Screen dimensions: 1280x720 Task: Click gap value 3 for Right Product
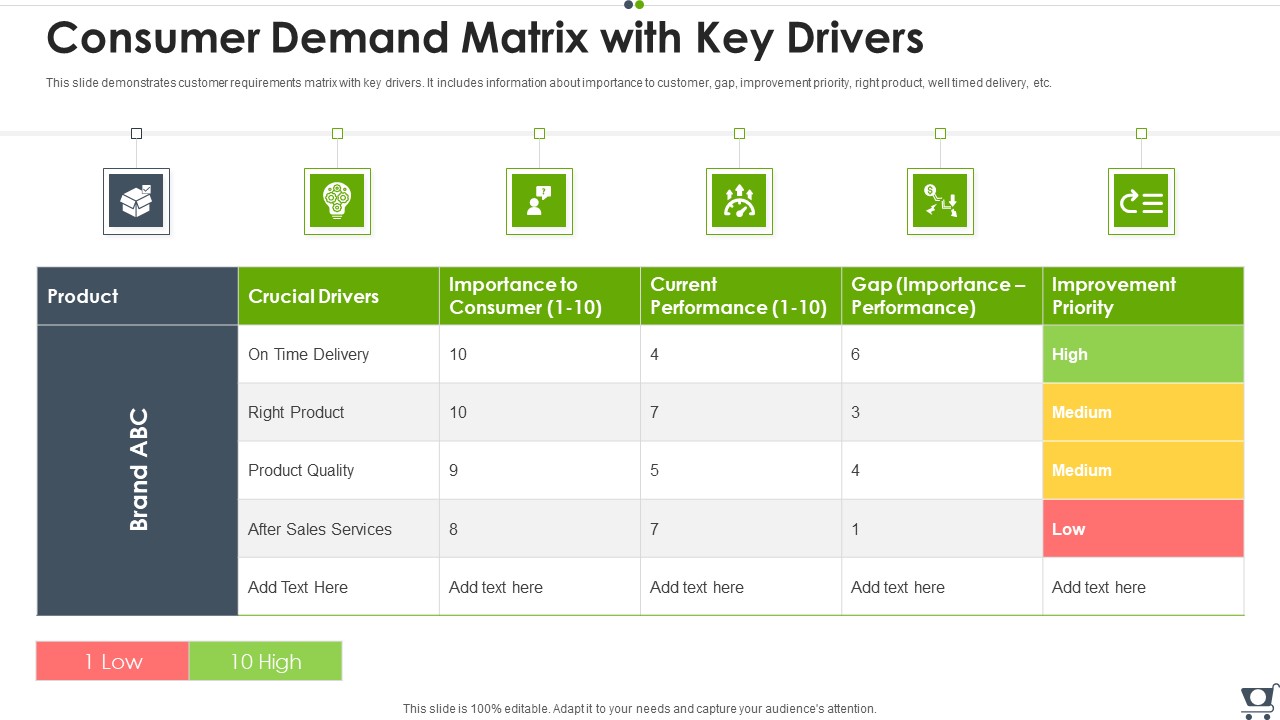pyautogui.click(x=942, y=412)
